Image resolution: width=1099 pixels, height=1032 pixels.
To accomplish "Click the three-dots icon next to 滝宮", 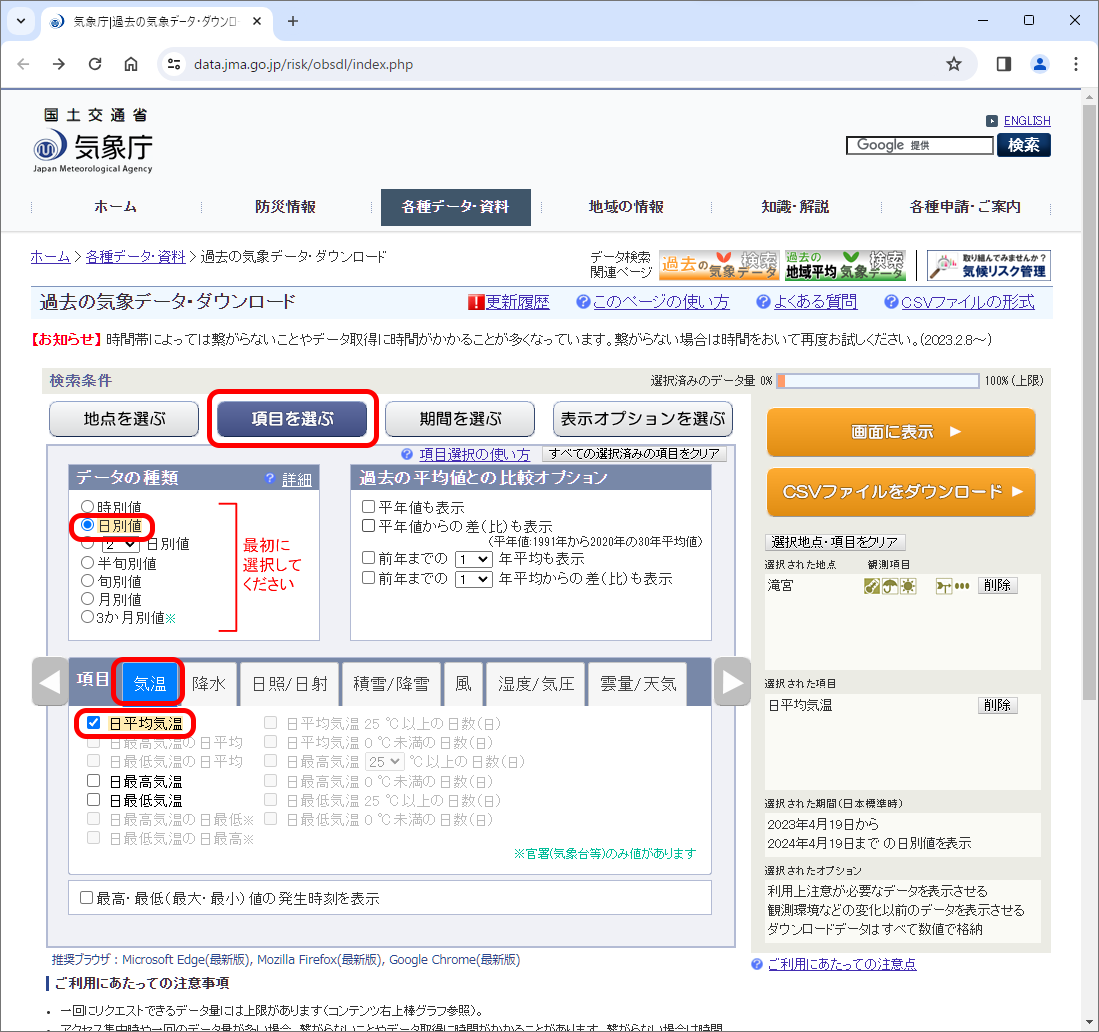I will pyautogui.click(x=962, y=586).
